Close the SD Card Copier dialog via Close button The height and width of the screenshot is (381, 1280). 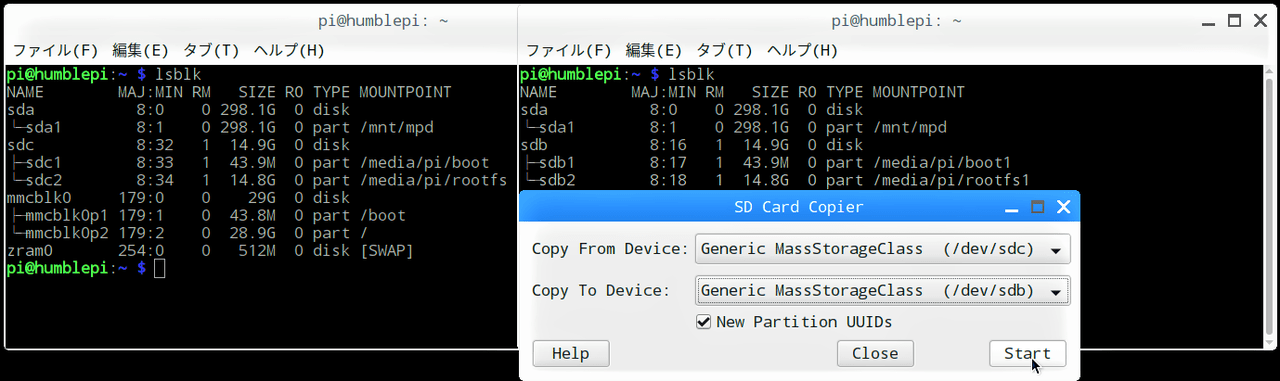875,353
